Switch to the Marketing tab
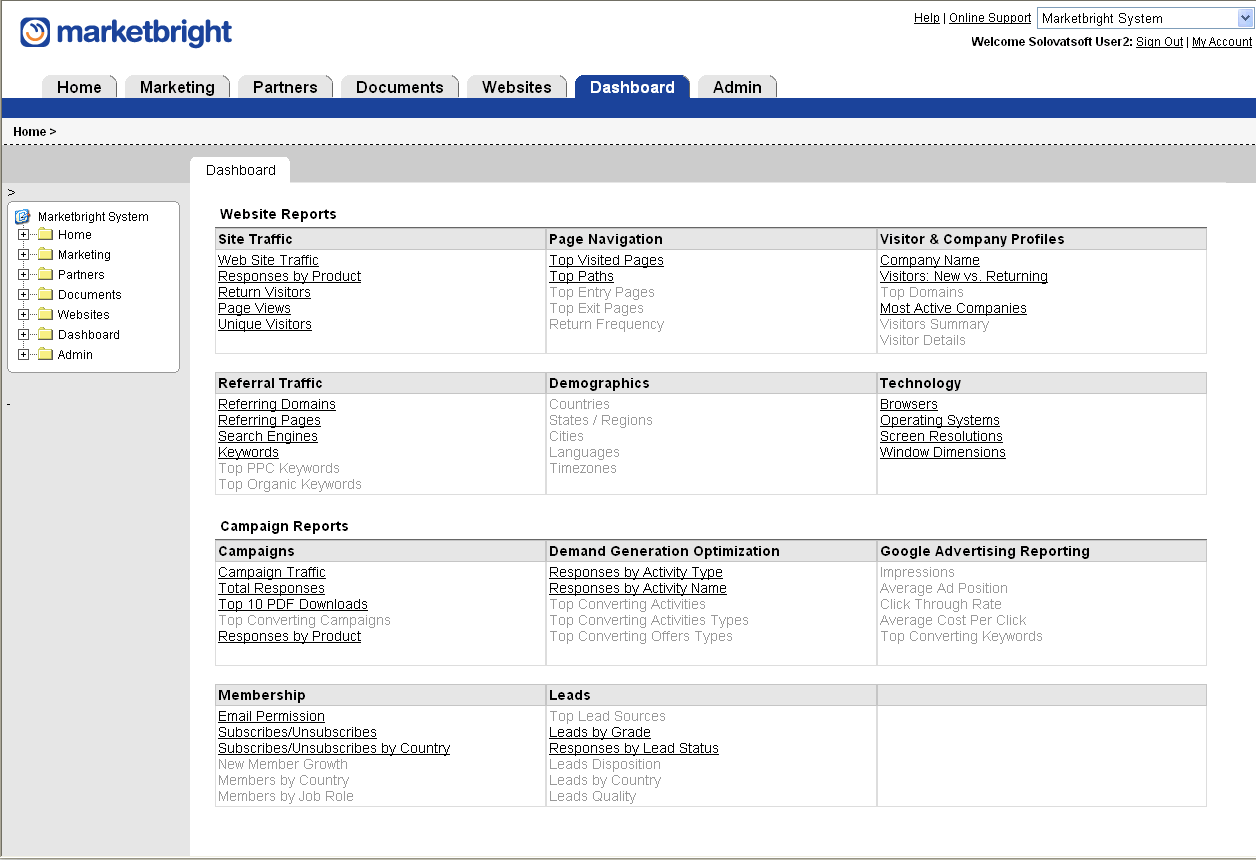This screenshot has width=1256, height=860. tap(177, 87)
